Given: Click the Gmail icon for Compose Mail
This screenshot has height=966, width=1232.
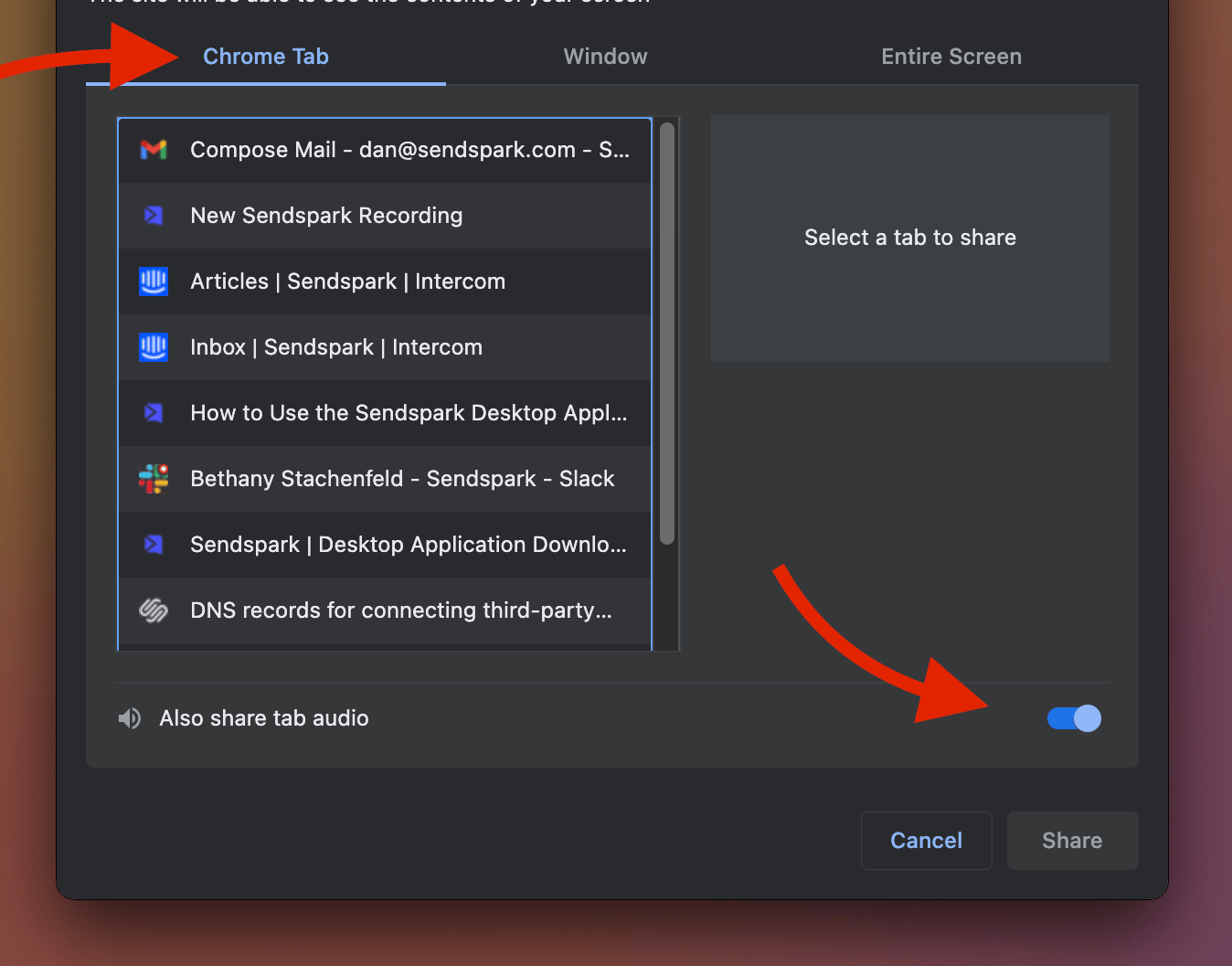Looking at the screenshot, I should point(154,150).
